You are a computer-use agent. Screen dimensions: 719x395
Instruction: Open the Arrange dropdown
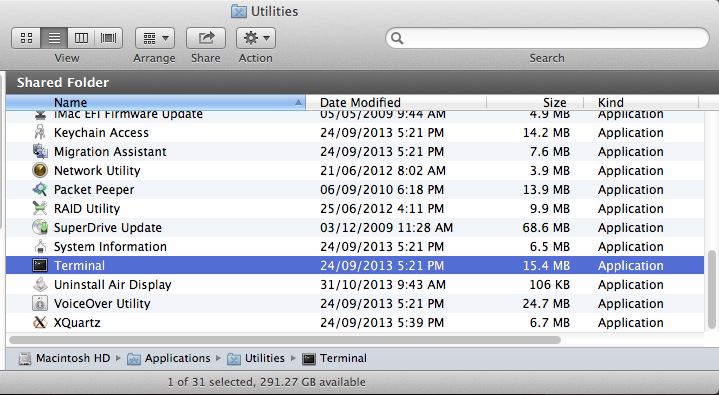[x=155, y=38]
